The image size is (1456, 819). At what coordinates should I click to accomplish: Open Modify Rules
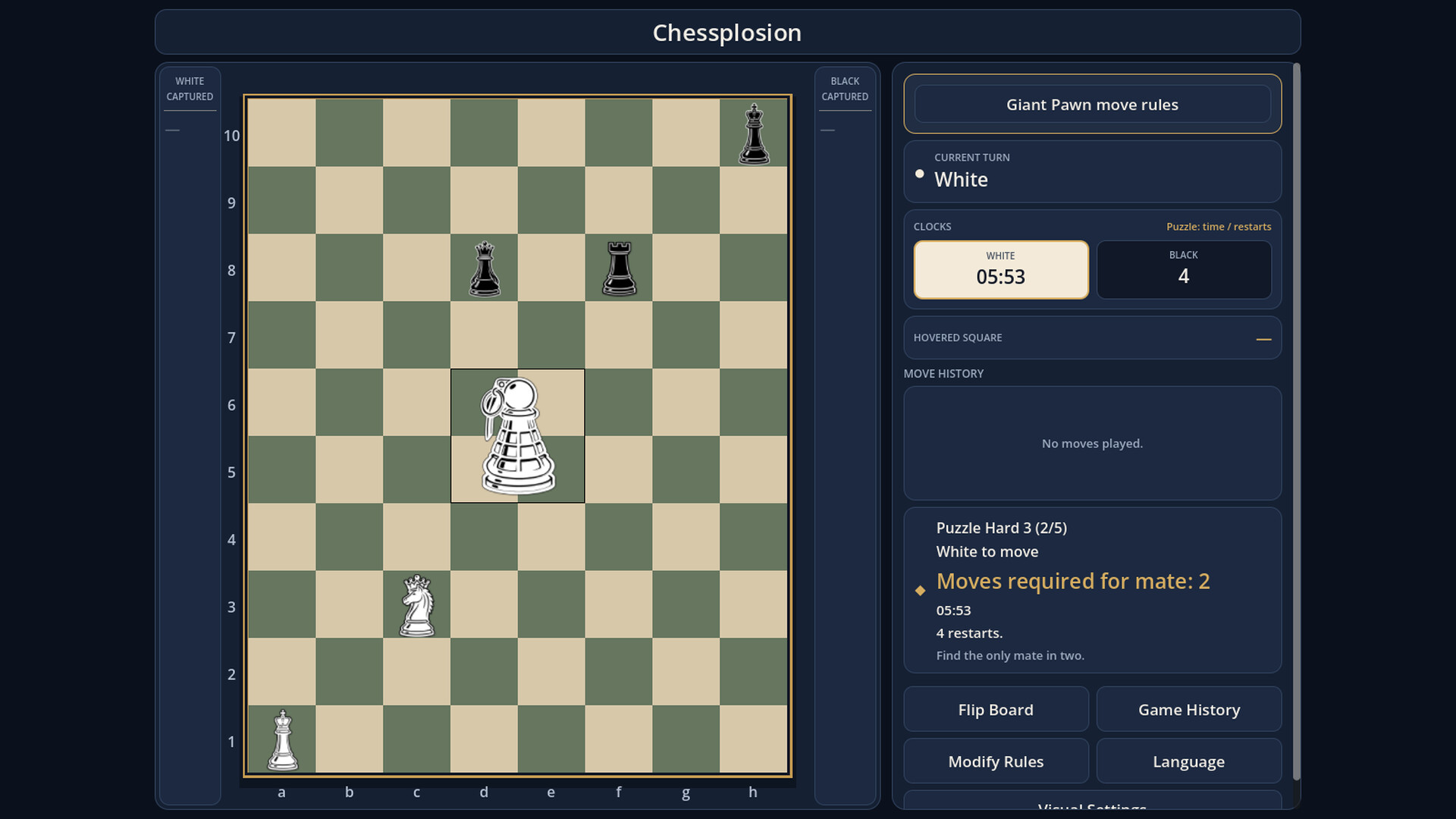(x=996, y=761)
